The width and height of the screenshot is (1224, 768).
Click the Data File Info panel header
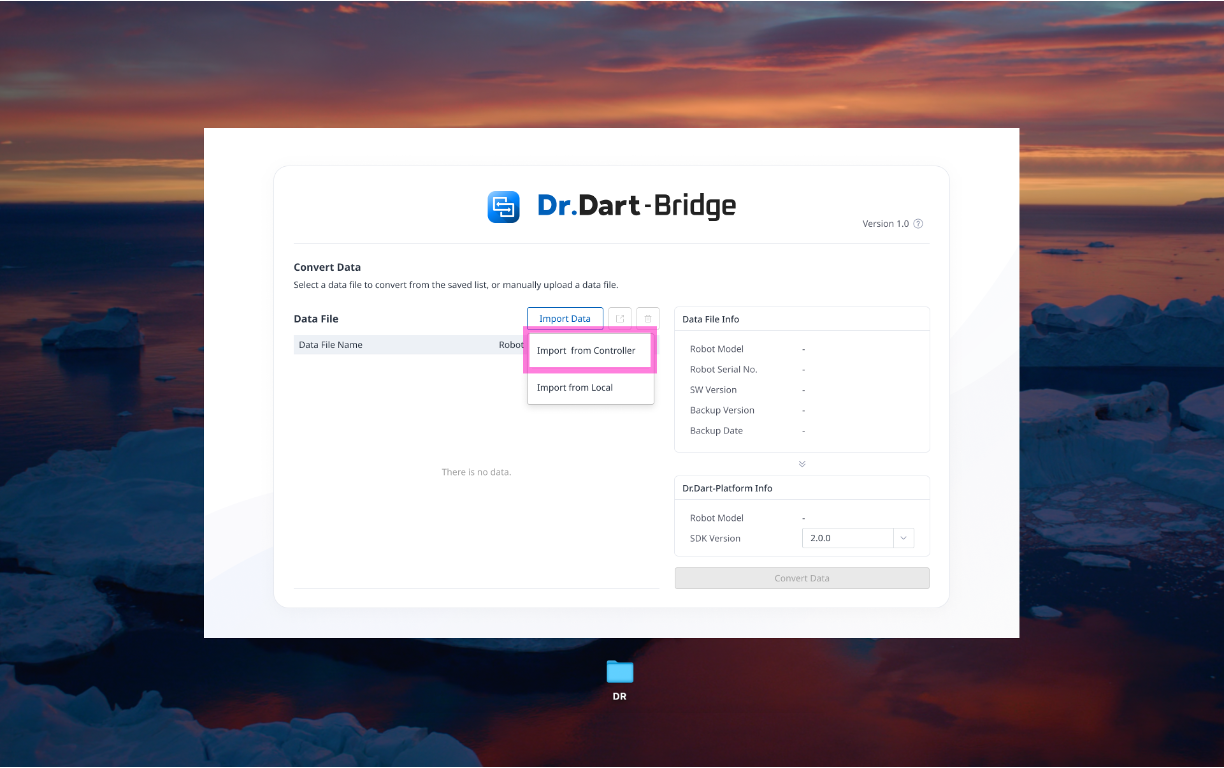(711, 319)
